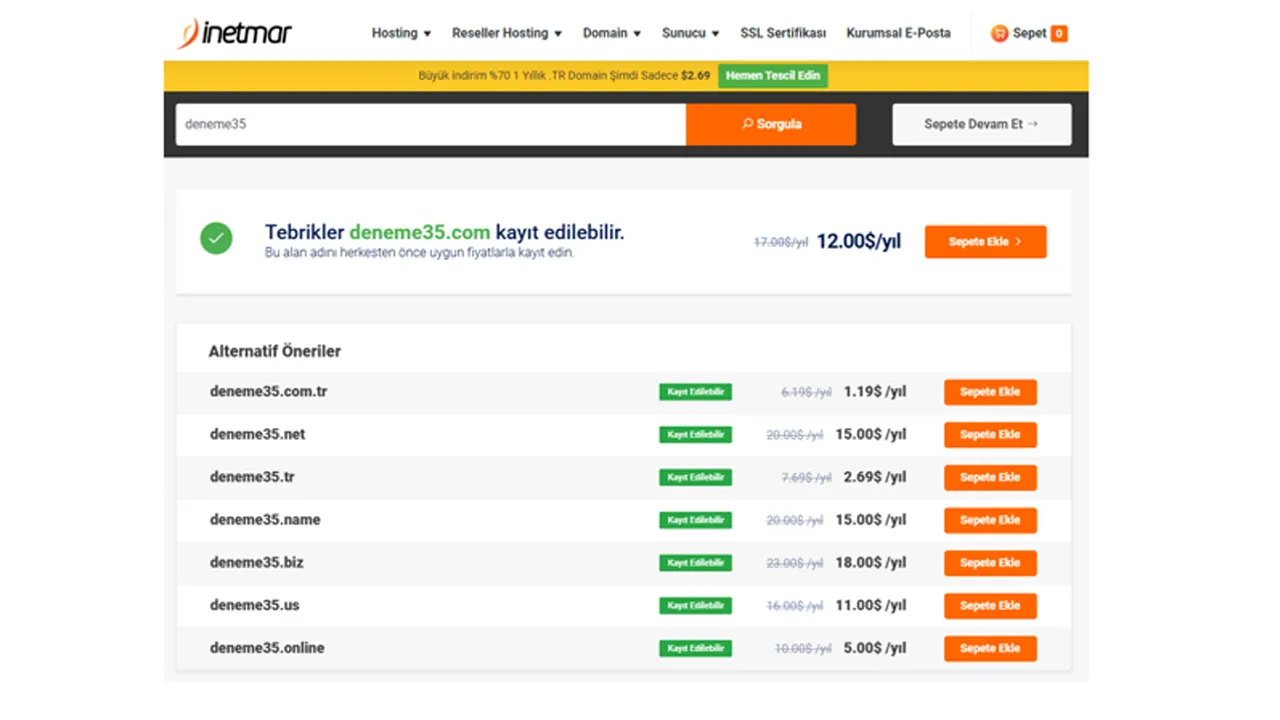Click Sepete Ekle for deneme35.biz

(x=989, y=563)
